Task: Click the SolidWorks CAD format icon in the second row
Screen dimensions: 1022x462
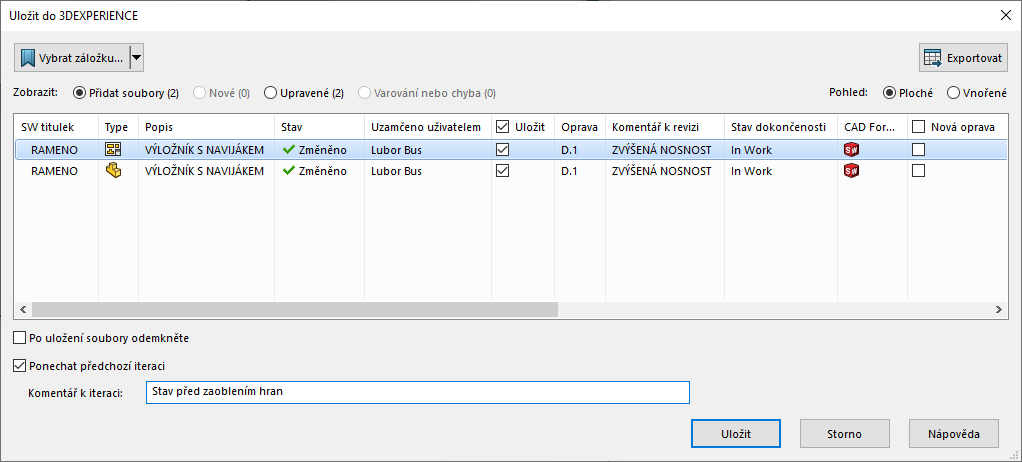Action: click(x=851, y=171)
